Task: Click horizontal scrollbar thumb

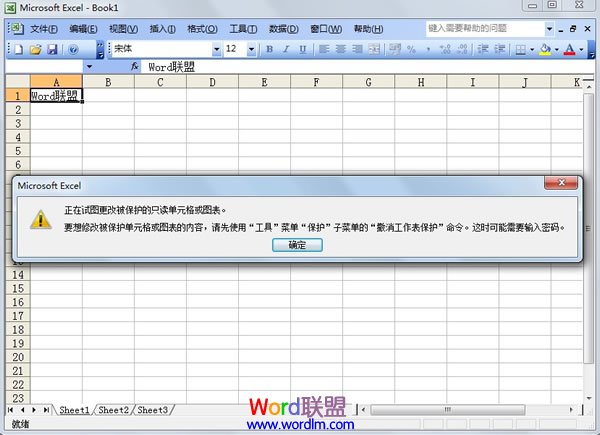Action: click(448, 410)
